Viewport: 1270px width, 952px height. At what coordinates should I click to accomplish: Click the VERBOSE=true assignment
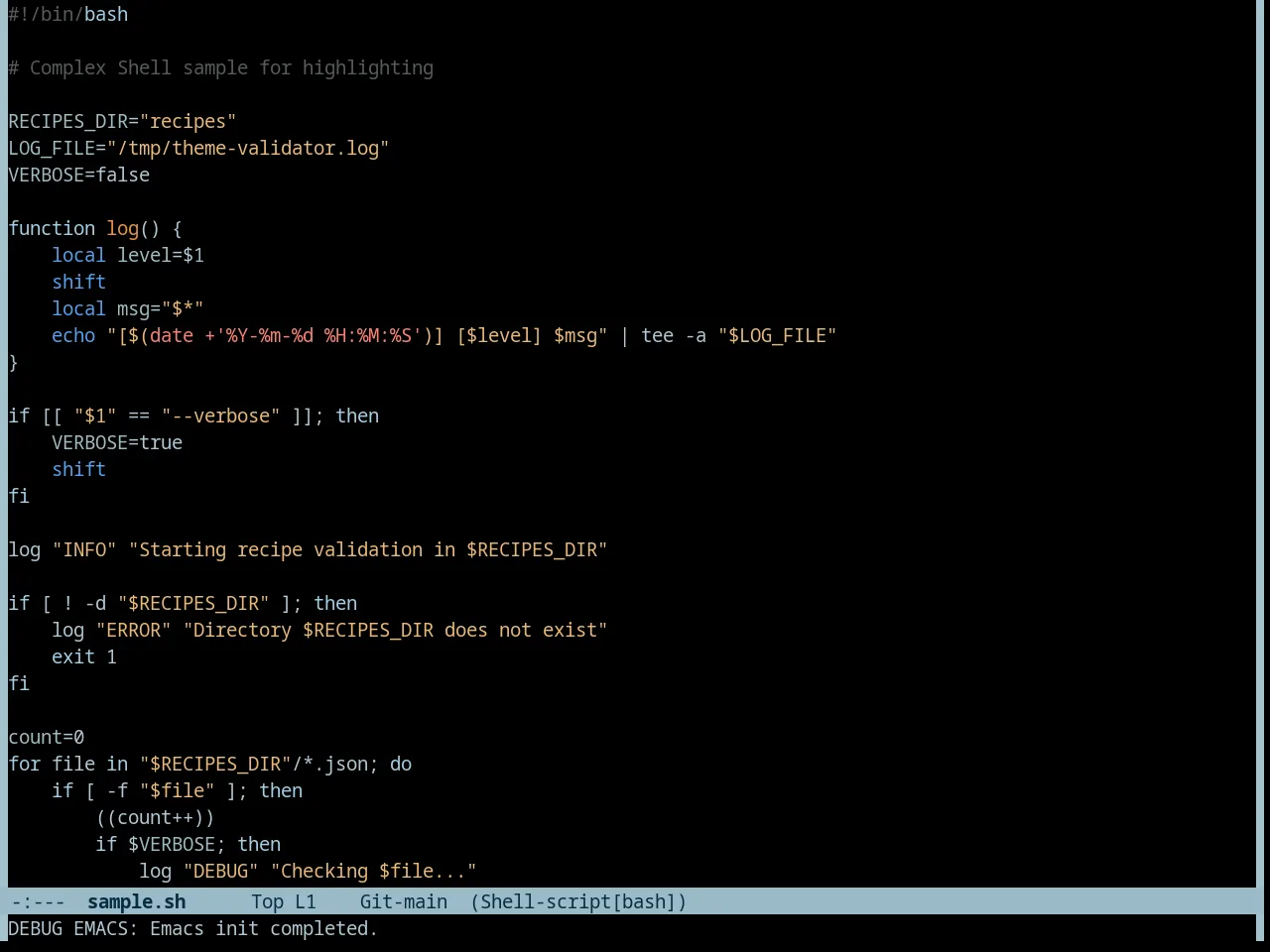(117, 442)
